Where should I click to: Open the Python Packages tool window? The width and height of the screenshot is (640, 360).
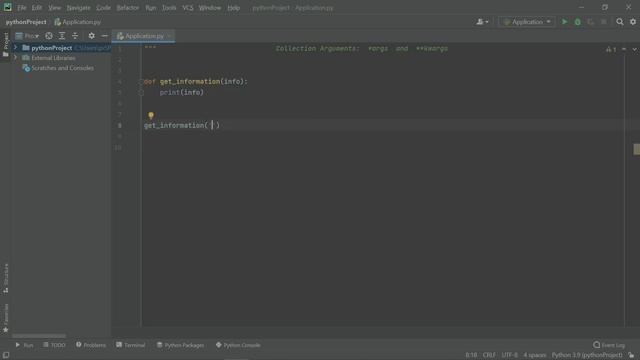[180, 345]
